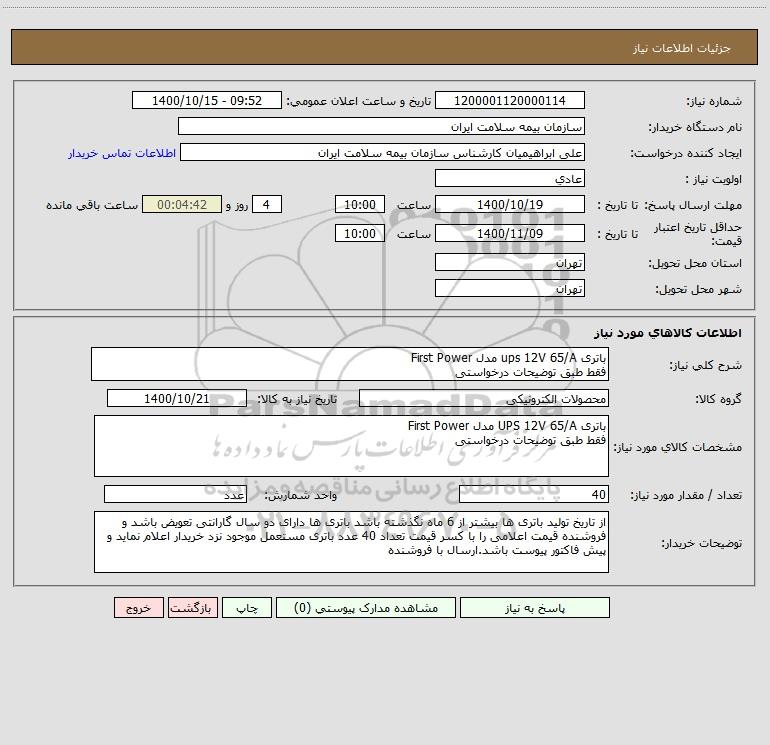Click section heading اطلاعات کالاهای مورد نیاز
The image size is (770, 745).
pyautogui.click(x=668, y=333)
